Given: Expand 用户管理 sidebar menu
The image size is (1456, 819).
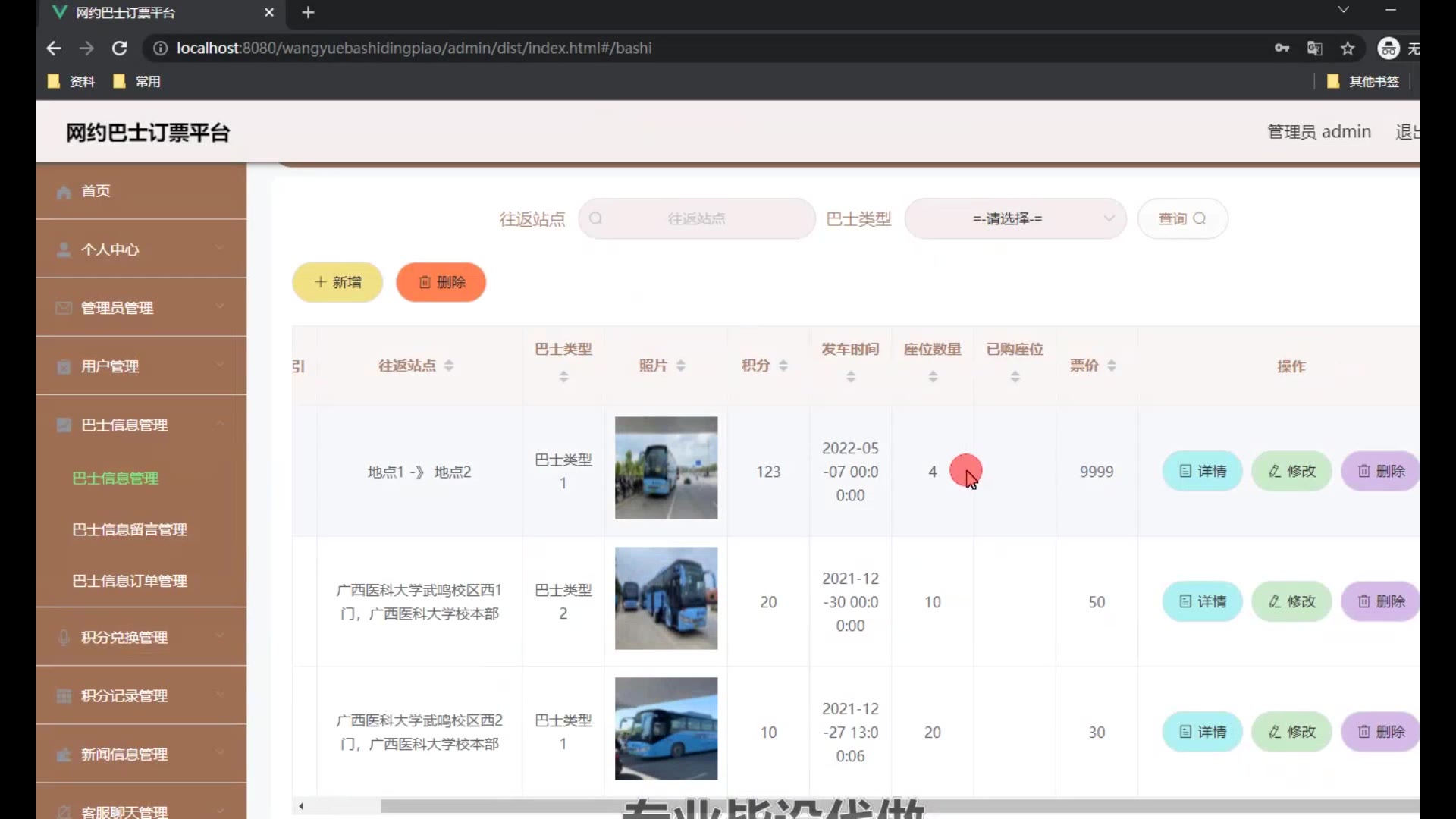Looking at the screenshot, I should pos(141,366).
